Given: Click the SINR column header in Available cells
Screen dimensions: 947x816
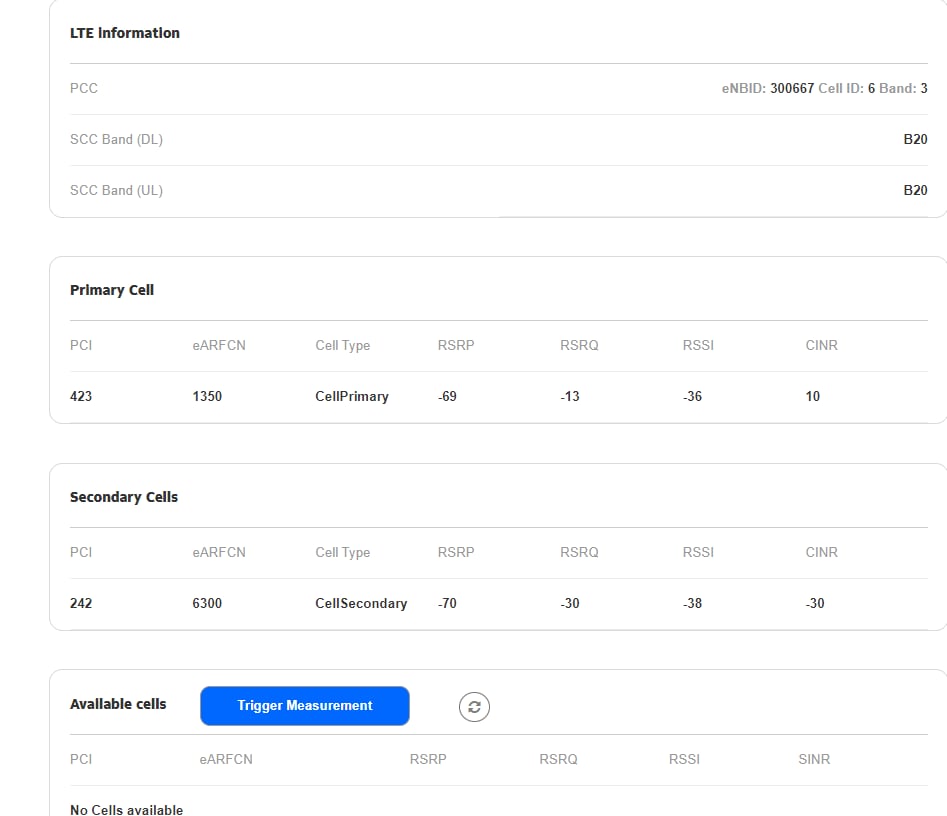Looking at the screenshot, I should (x=814, y=759).
